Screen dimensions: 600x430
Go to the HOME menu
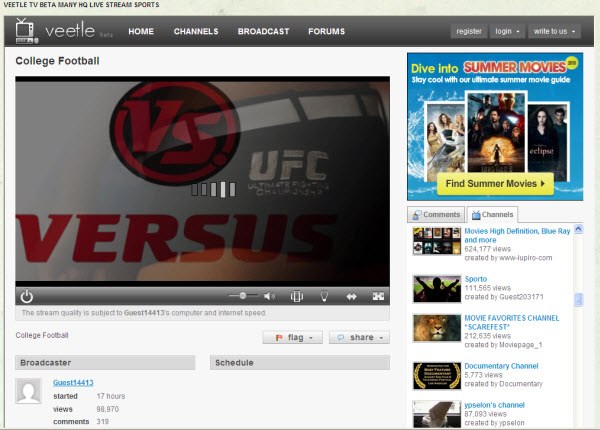click(141, 31)
